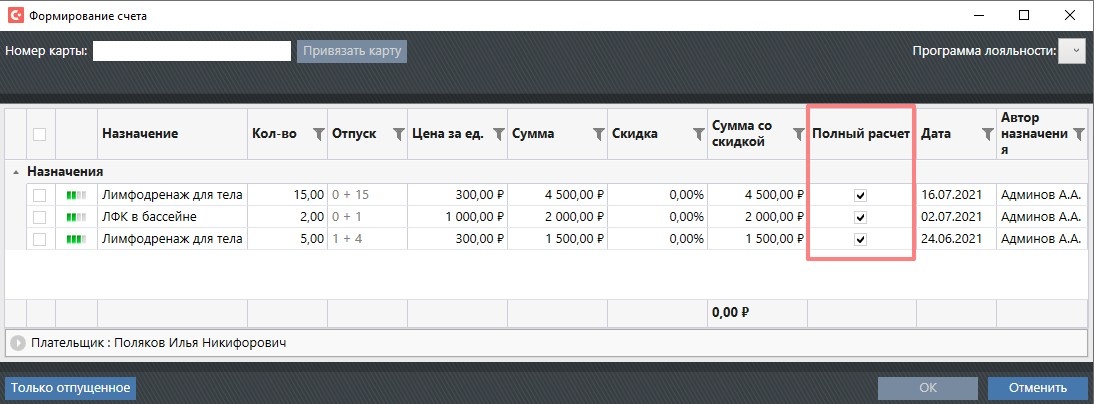Image resolution: width=1094 pixels, height=404 pixels.
Task: Click filter icon in Сумма column
Action: coord(597,134)
